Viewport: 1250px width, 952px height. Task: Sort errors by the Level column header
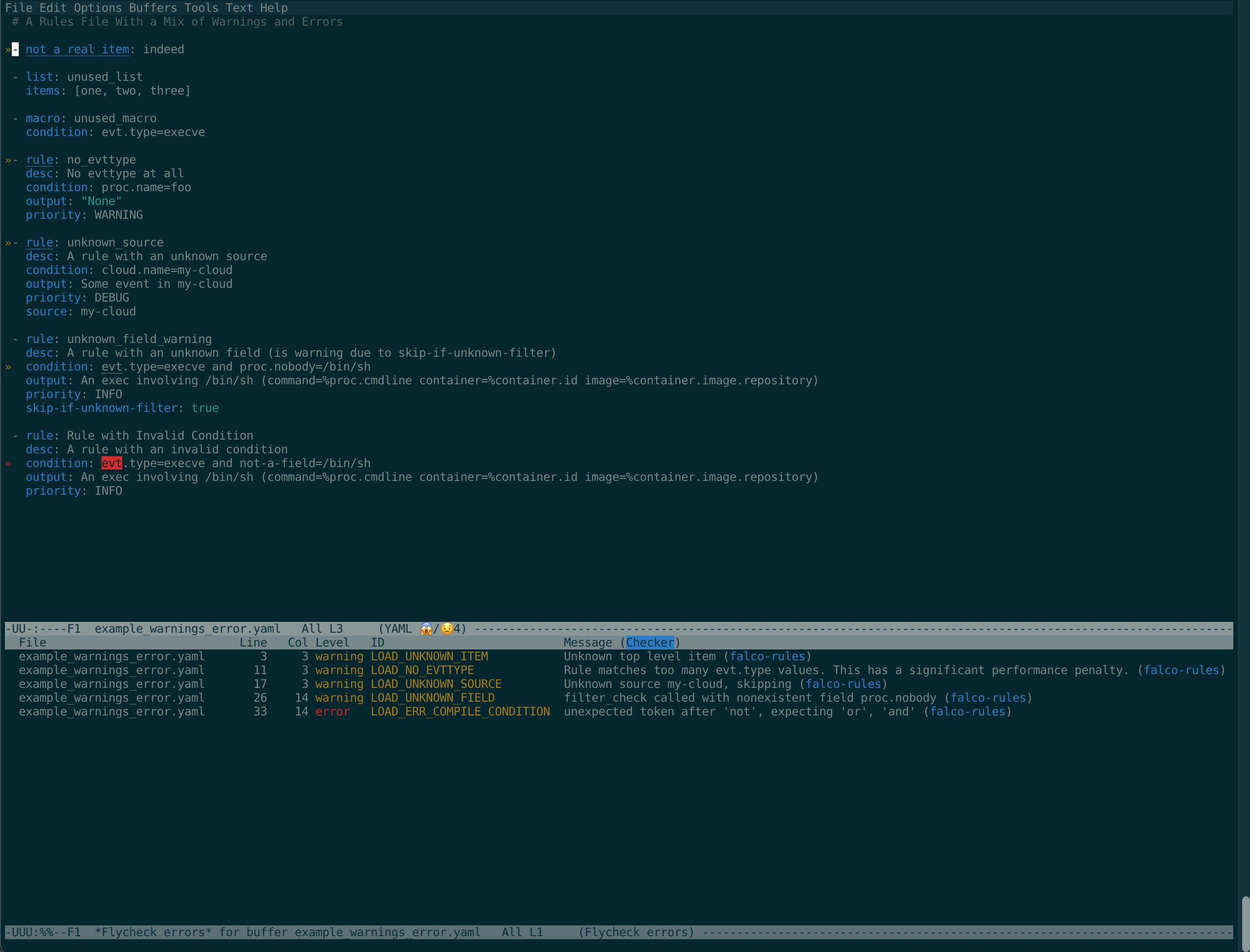coord(332,643)
